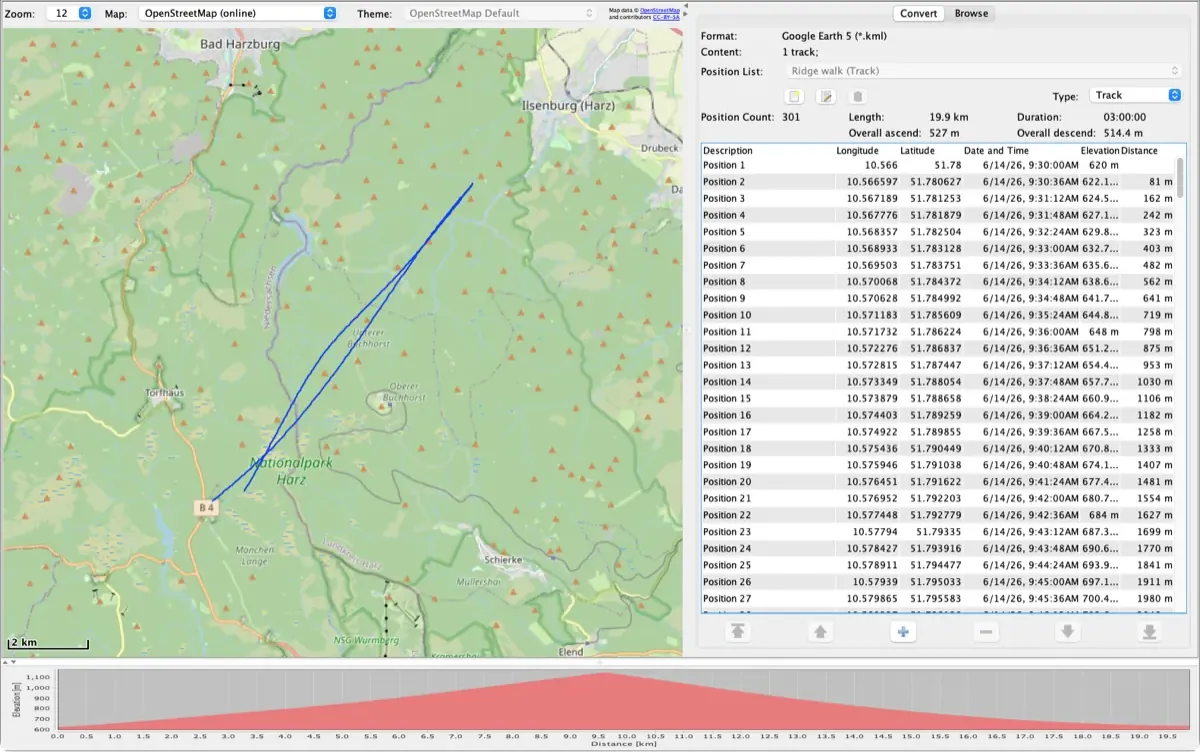Select the Position 17 row

pos(938,432)
